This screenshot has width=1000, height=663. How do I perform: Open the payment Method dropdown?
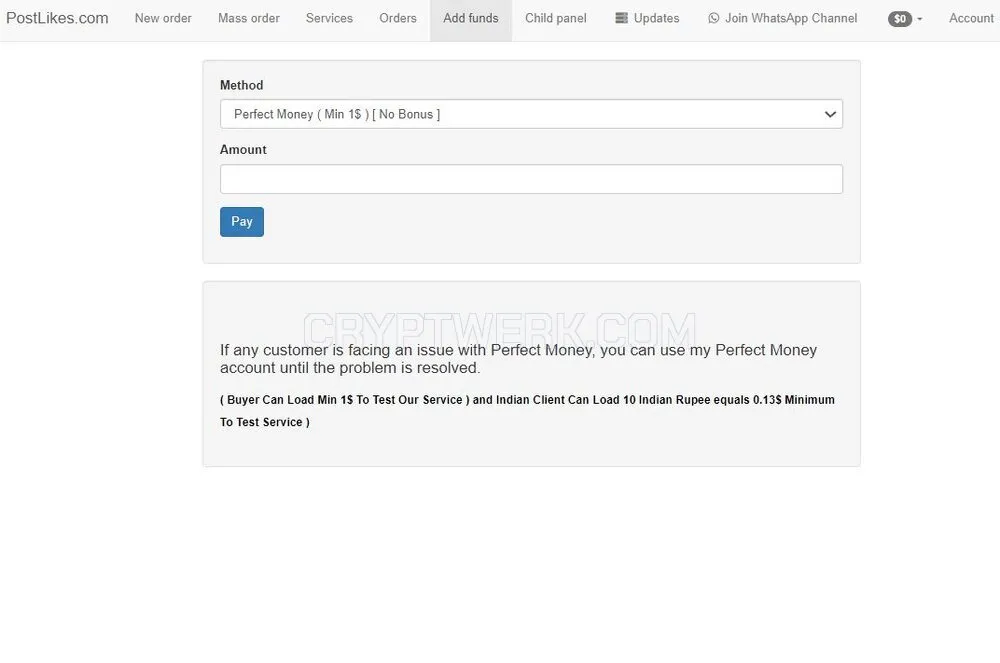531,114
